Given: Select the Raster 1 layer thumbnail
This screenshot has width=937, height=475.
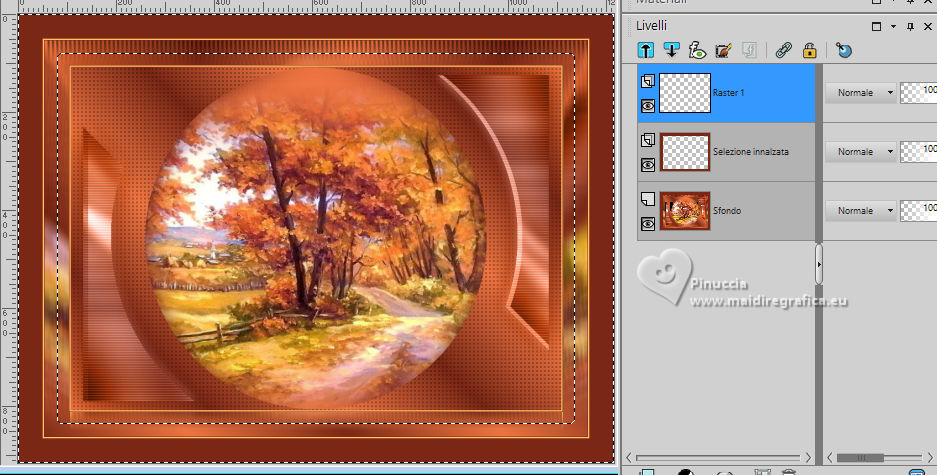Looking at the screenshot, I should 685,93.
